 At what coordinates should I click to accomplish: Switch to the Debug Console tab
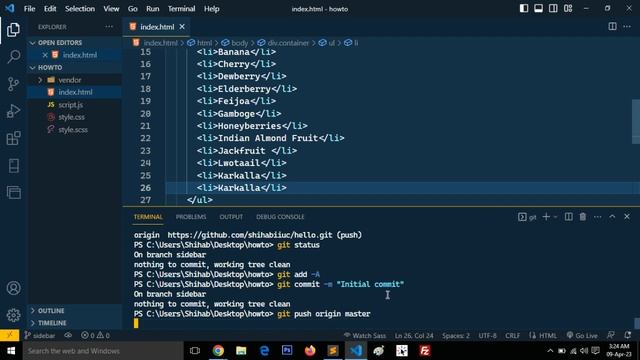[280, 217]
